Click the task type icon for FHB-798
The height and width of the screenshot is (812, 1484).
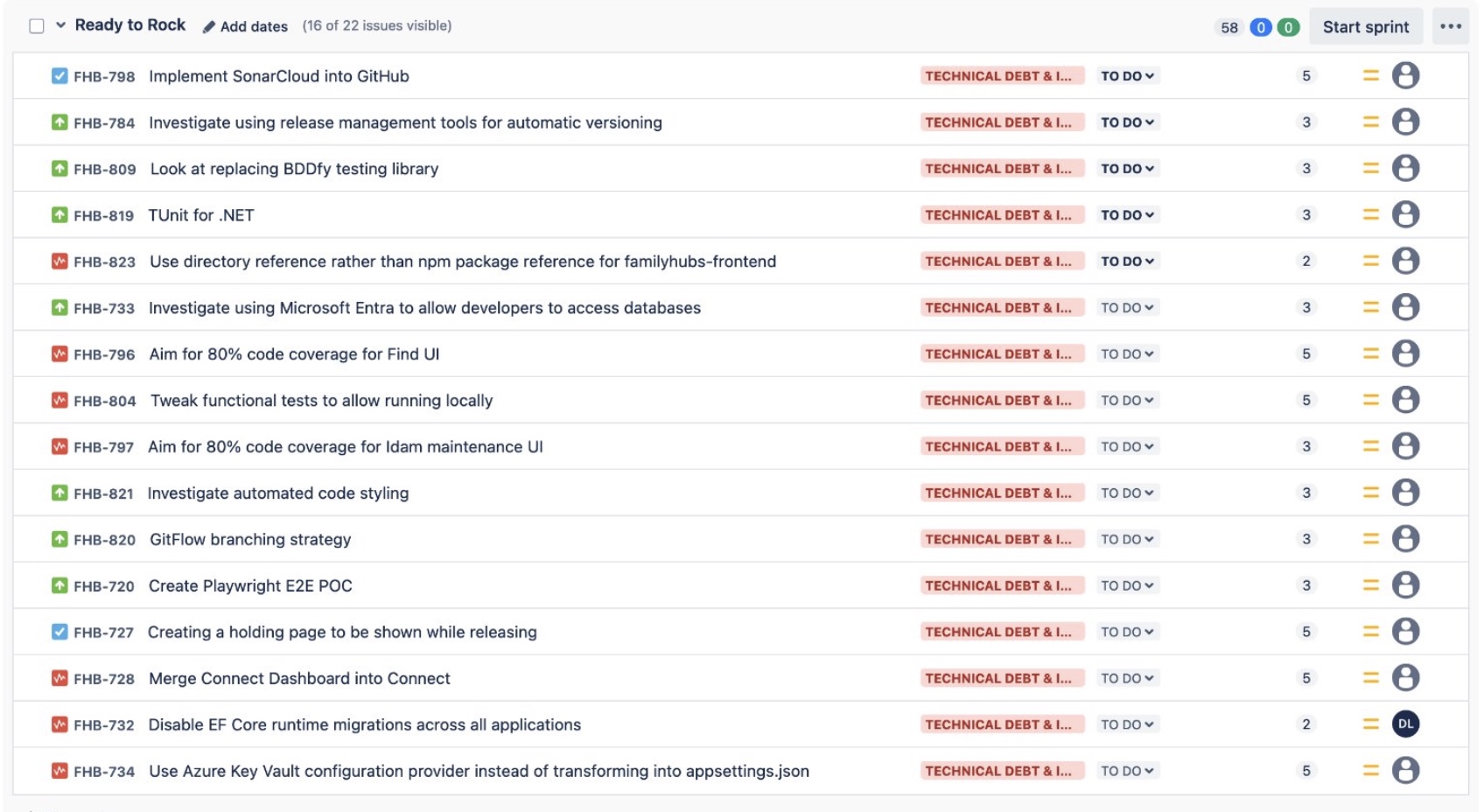tap(59, 76)
